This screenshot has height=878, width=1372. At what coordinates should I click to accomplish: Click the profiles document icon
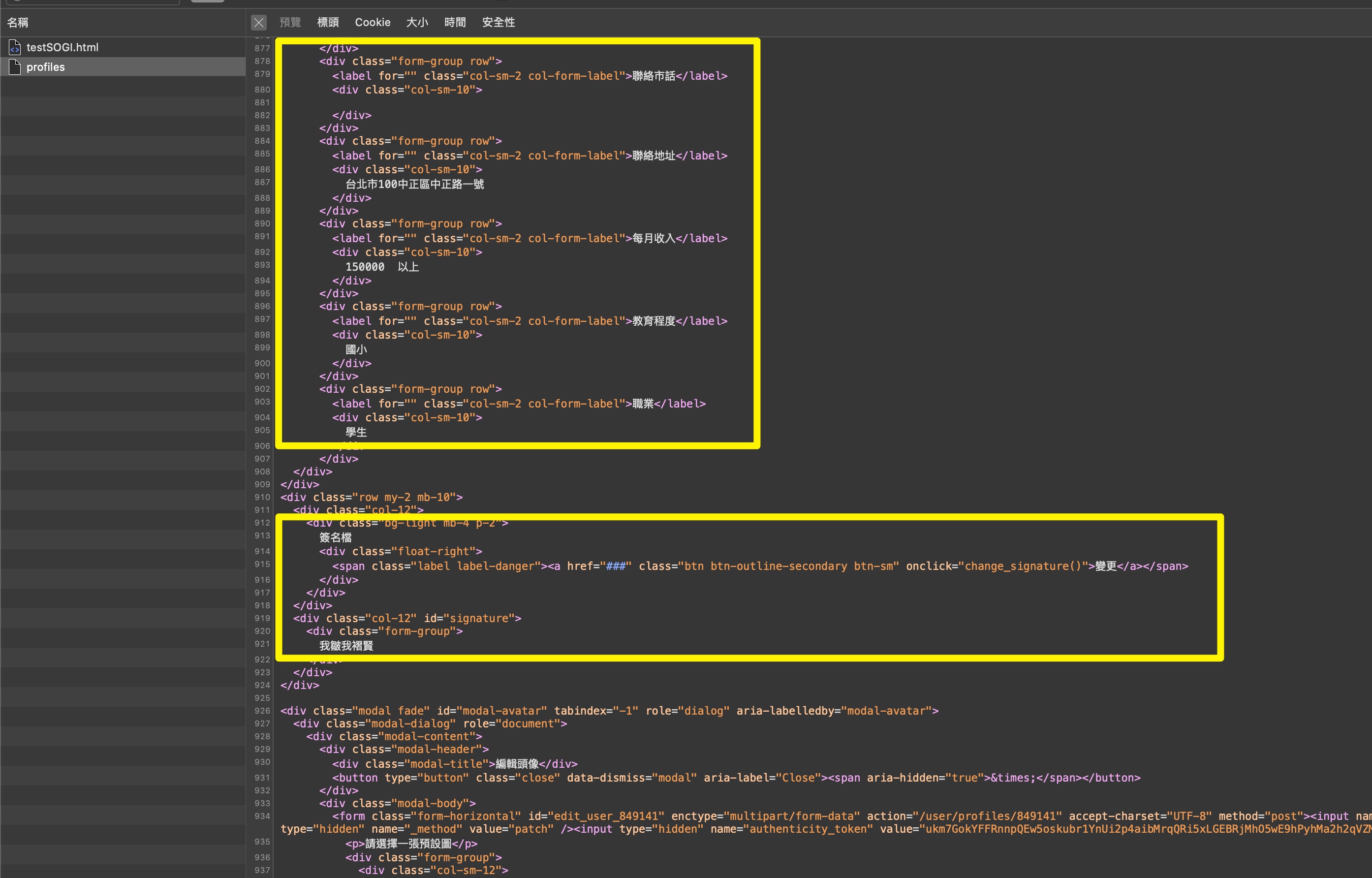coord(15,67)
